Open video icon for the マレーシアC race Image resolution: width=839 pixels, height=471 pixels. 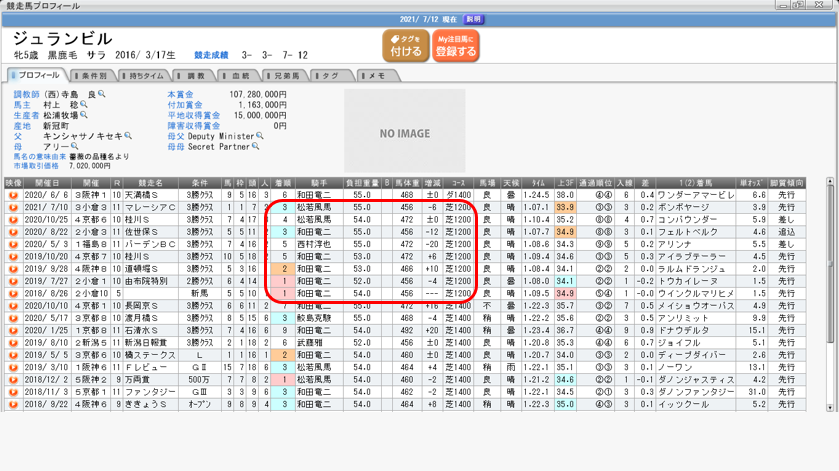coord(13,206)
